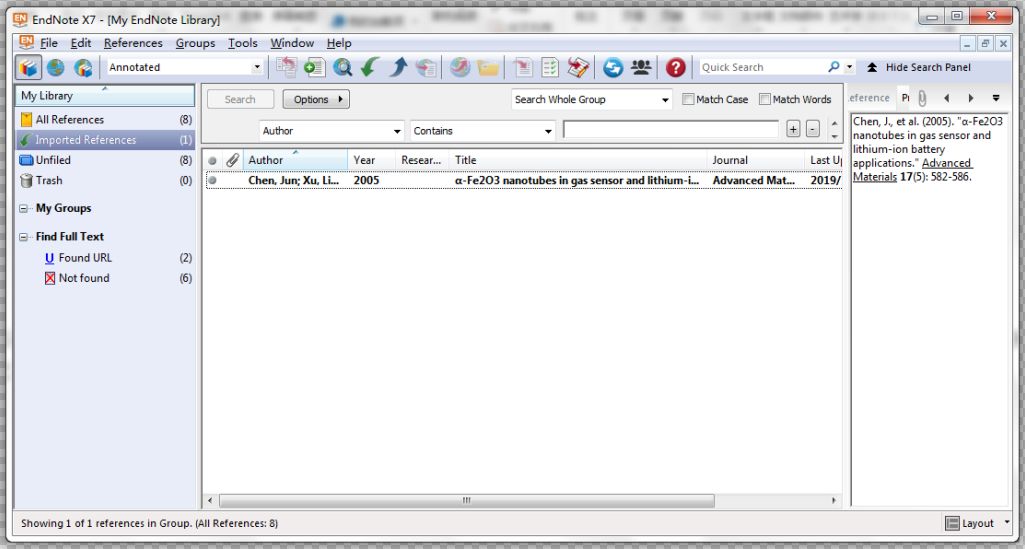The height and width of the screenshot is (549, 1025).
Task: Open the References menu
Action: [x=133, y=43]
